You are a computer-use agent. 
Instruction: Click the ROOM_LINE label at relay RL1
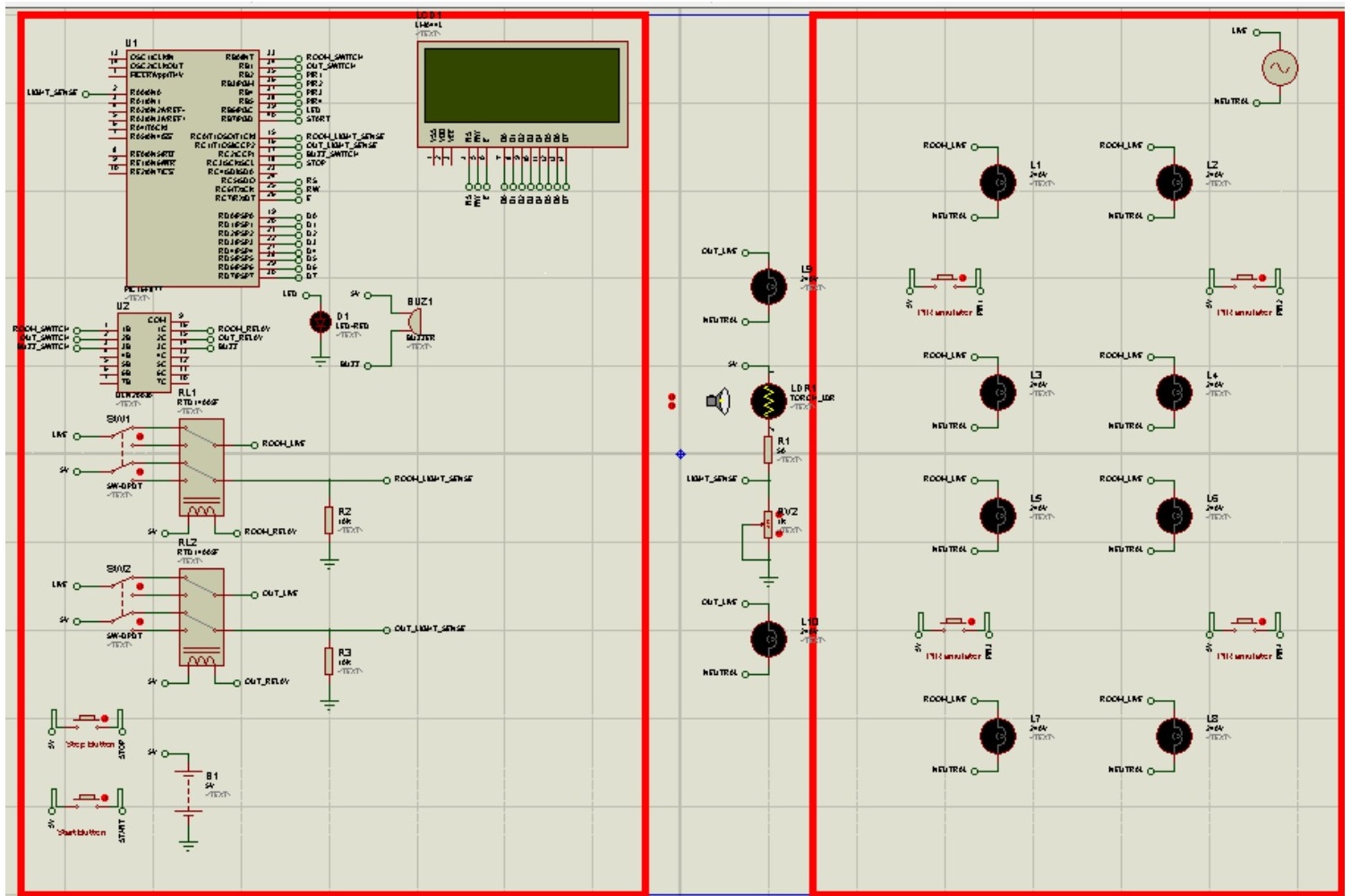click(284, 444)
